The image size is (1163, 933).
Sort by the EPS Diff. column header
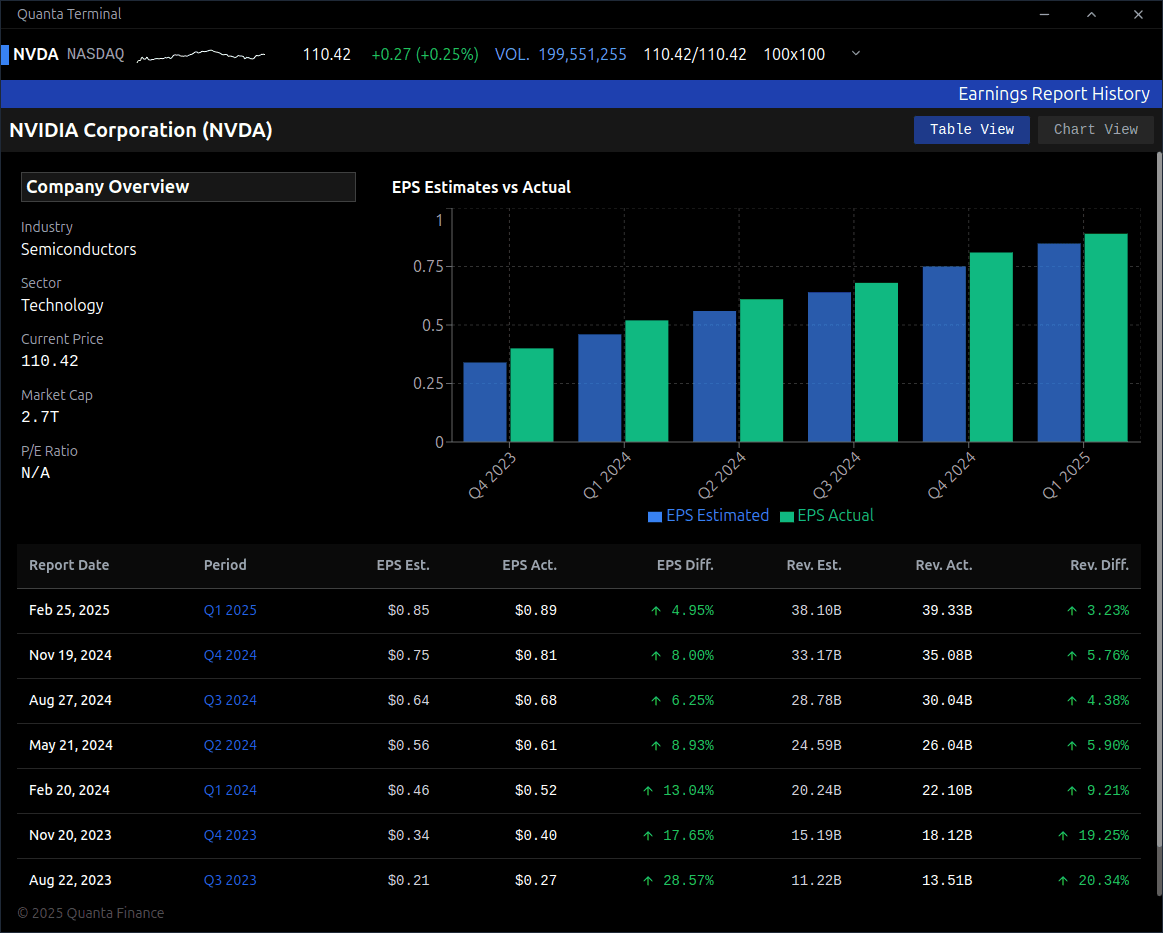coord(685,565)
